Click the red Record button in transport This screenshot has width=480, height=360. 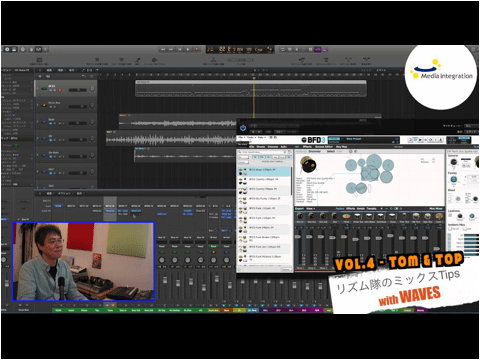[197, 49]
